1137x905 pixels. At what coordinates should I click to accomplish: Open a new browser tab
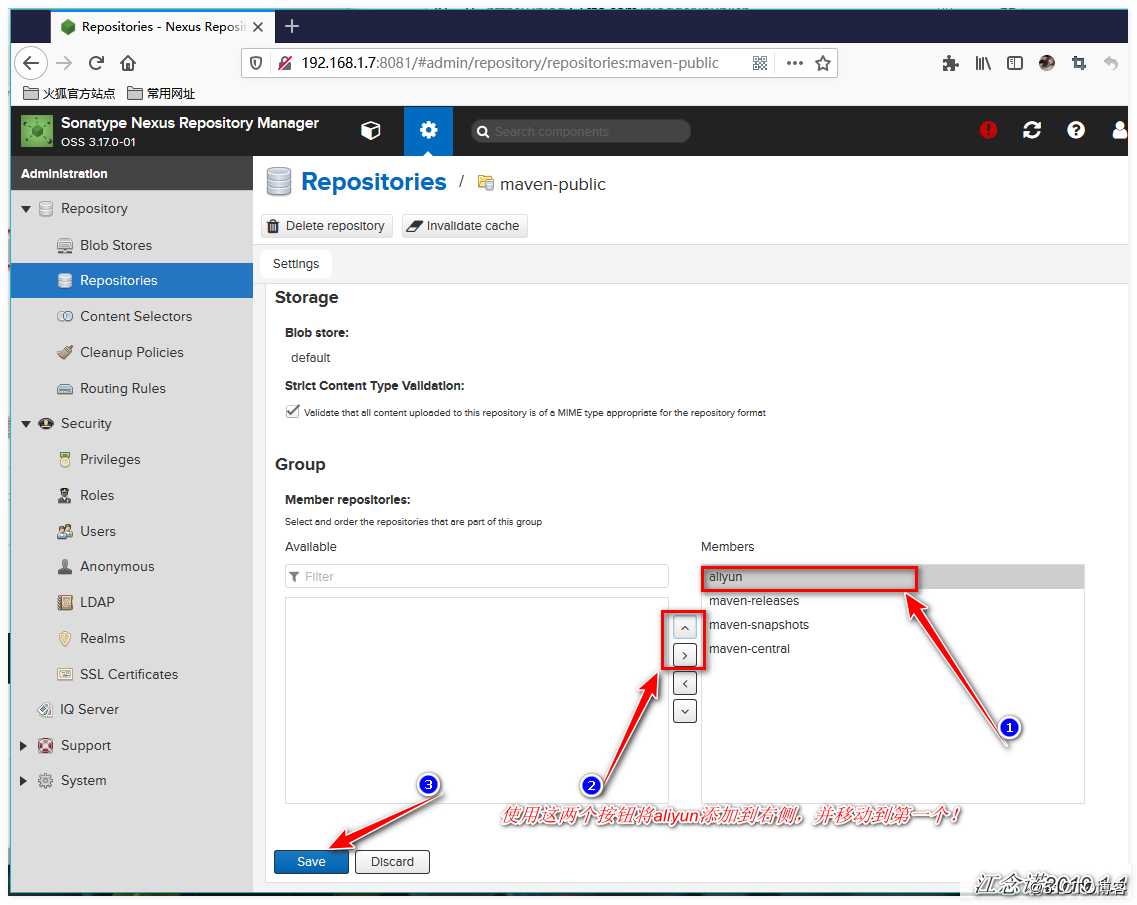point(292,27)
